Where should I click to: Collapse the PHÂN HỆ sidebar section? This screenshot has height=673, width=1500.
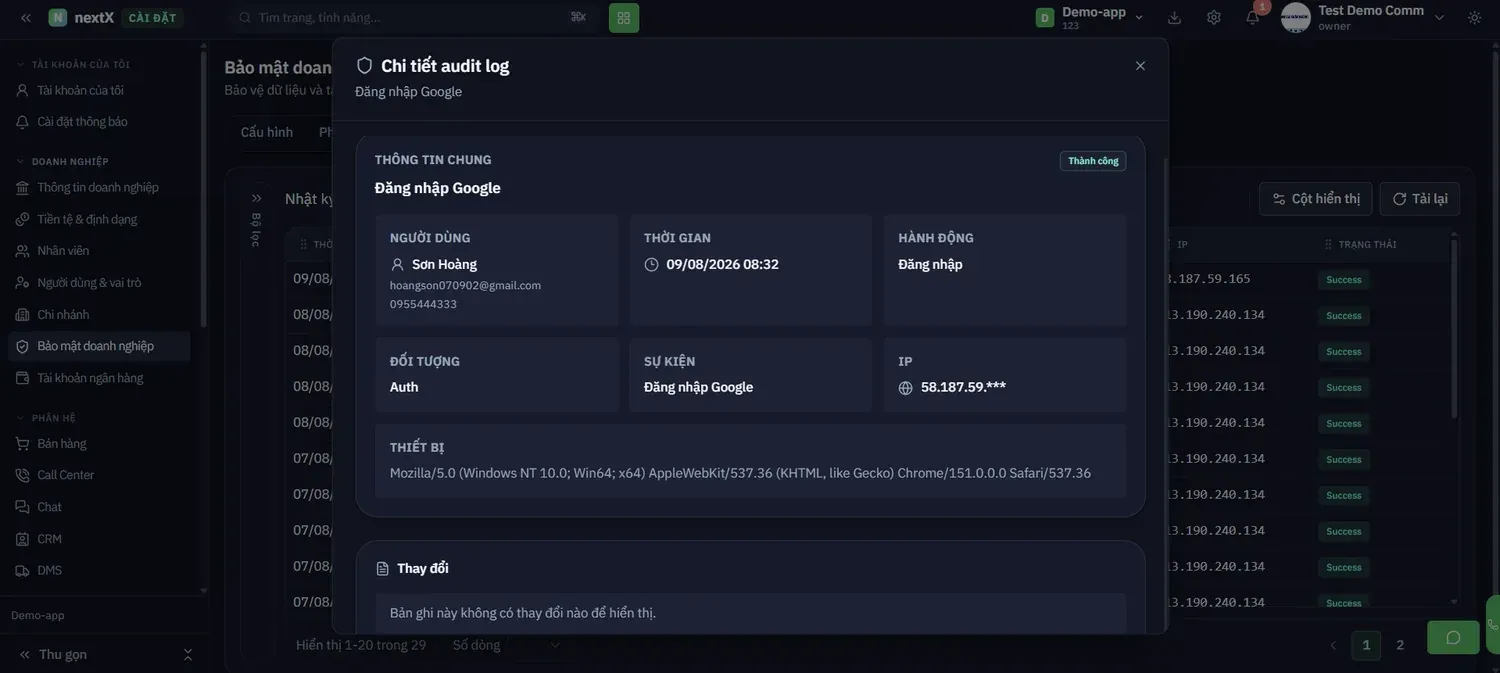20,417
